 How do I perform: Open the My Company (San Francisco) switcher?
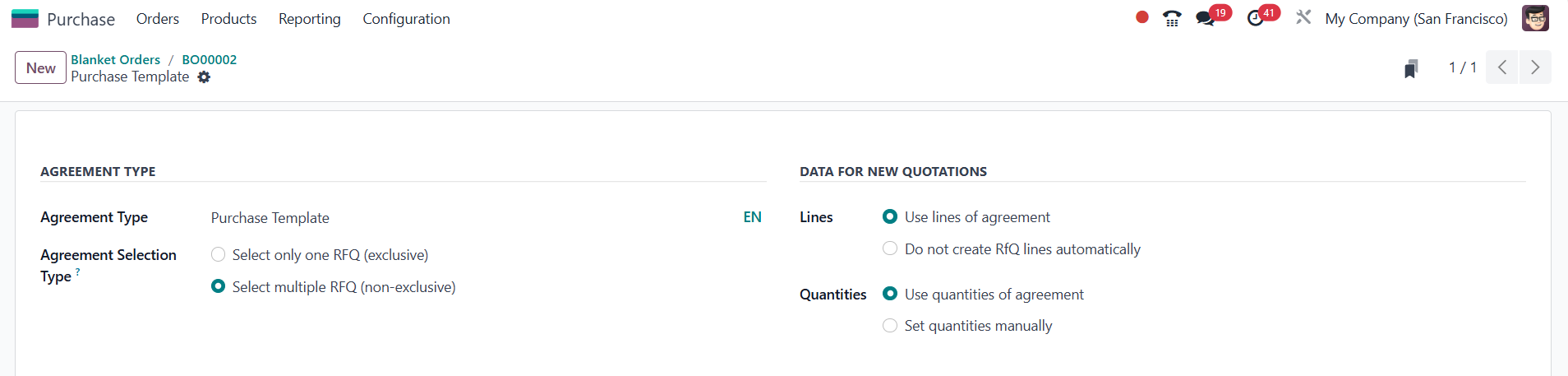pyautogui.click(x=1416, y=18)
